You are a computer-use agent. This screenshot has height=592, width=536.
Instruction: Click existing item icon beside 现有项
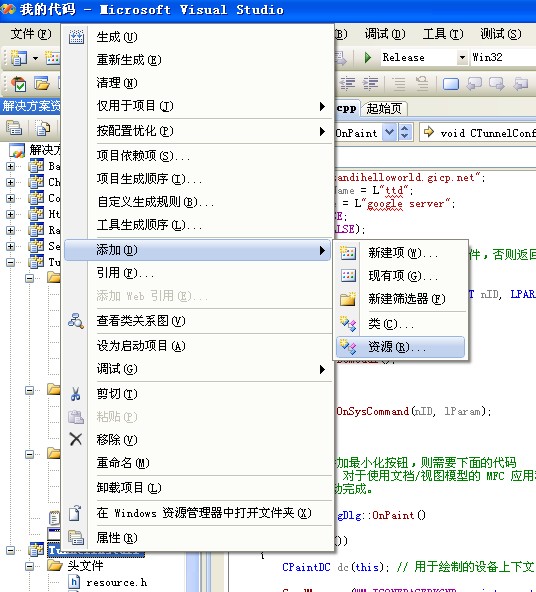348,276
